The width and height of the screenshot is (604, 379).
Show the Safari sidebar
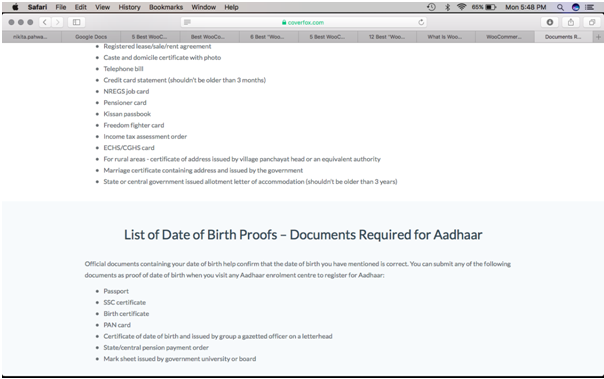pos(76,22)
